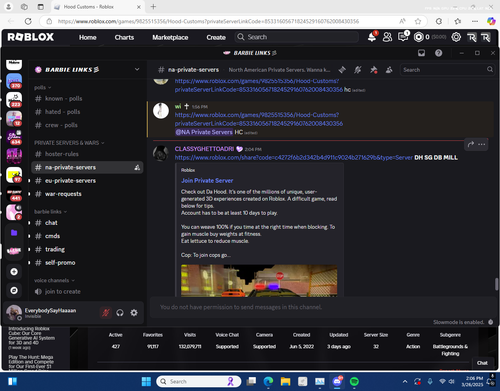Open known - polls channel
Image resolution: width=500 pixels, height=391 pixels.
[x=63, y=99]
